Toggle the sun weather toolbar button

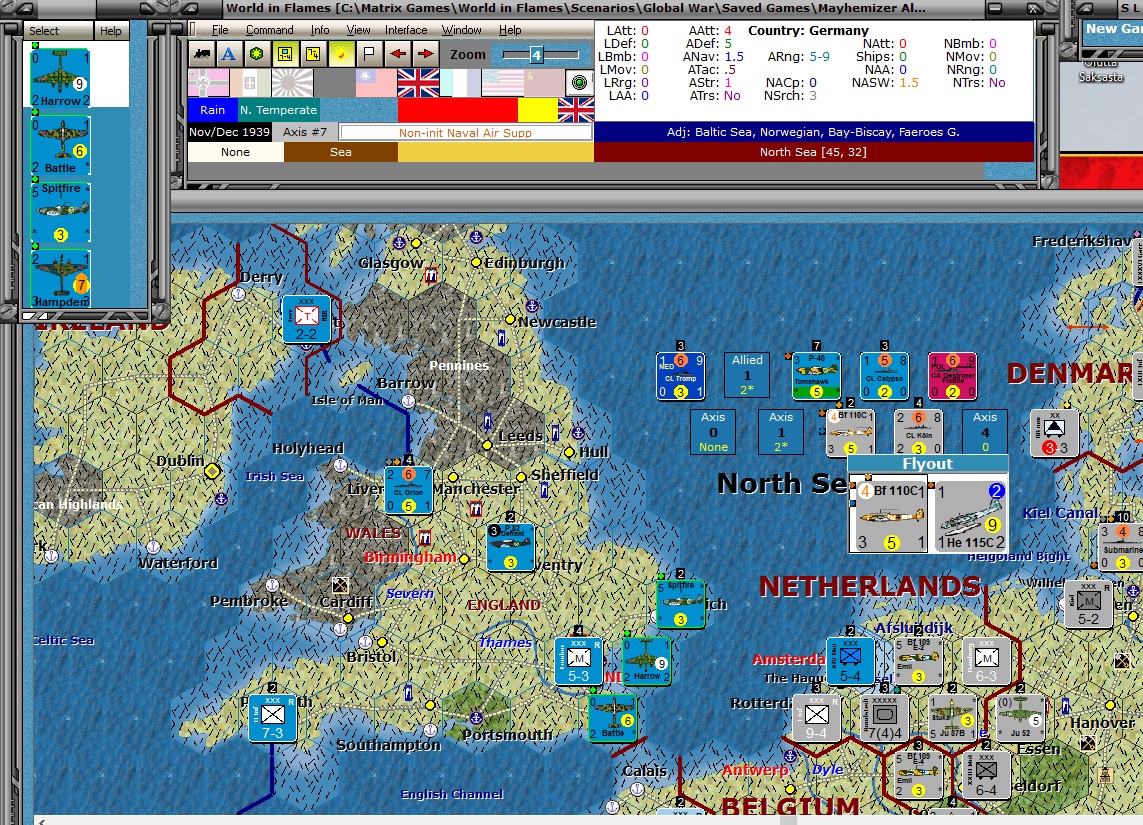(341, 54)
